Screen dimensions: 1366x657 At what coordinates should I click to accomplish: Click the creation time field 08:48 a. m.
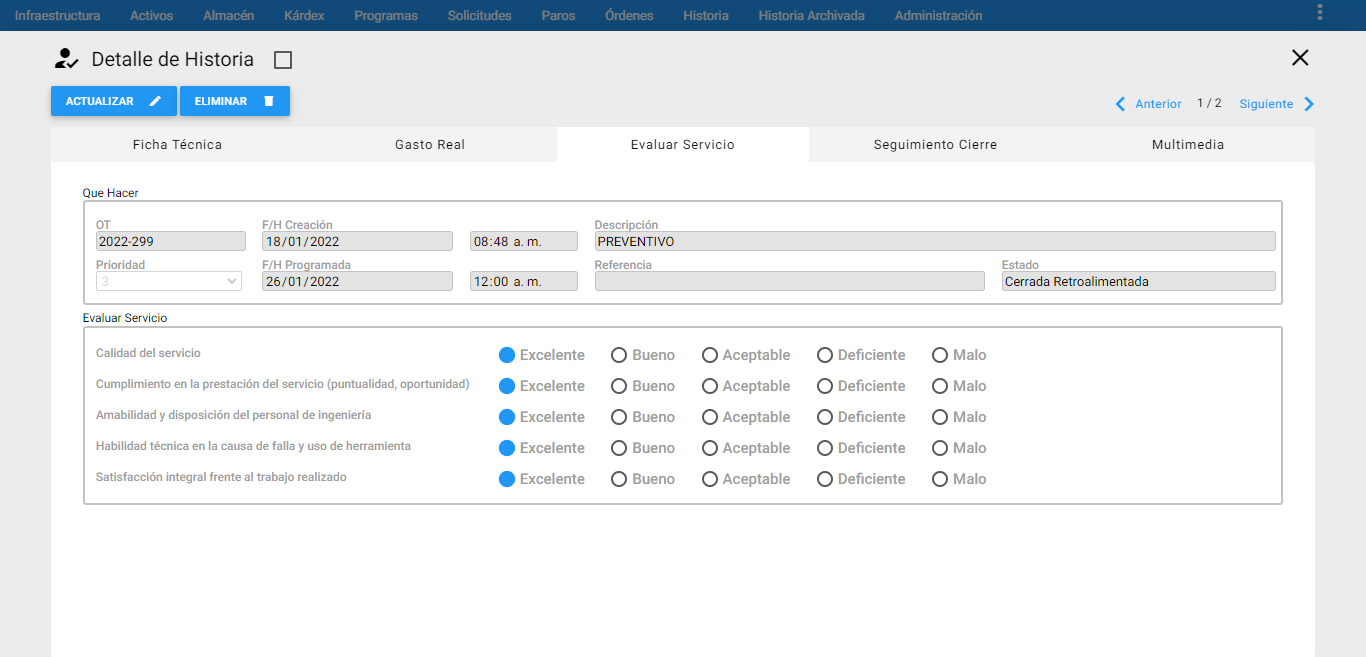pyautogui.click(x=524, y=241)
